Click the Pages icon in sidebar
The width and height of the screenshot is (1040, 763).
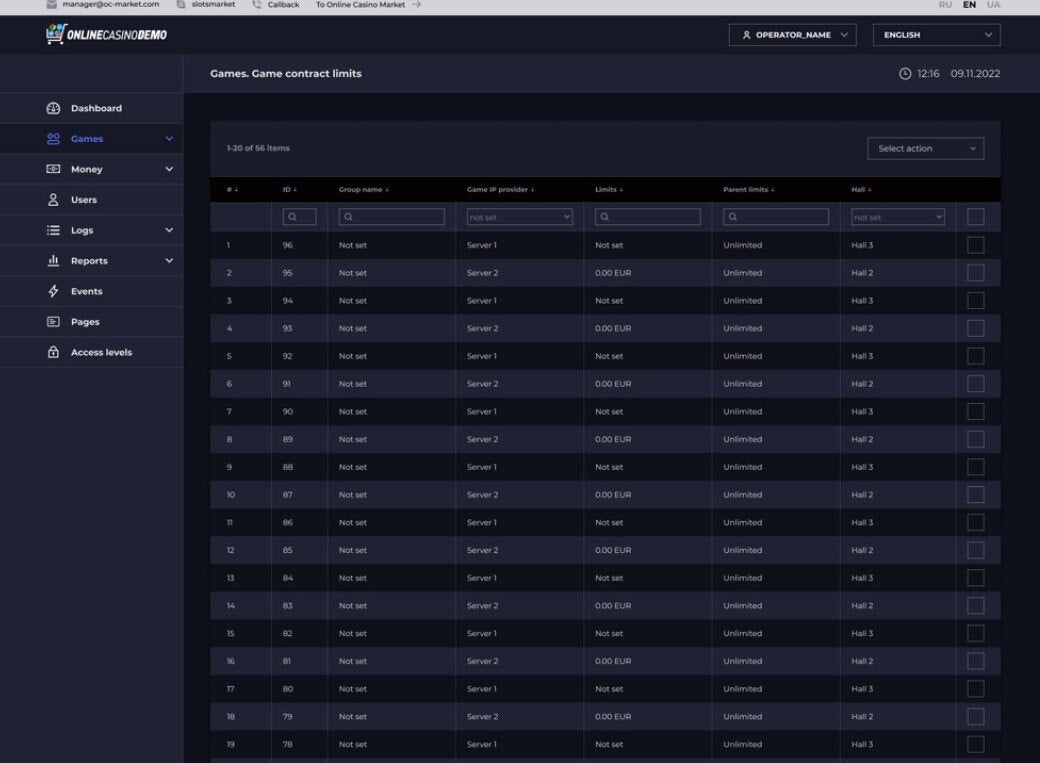click(x=54, y=322)
